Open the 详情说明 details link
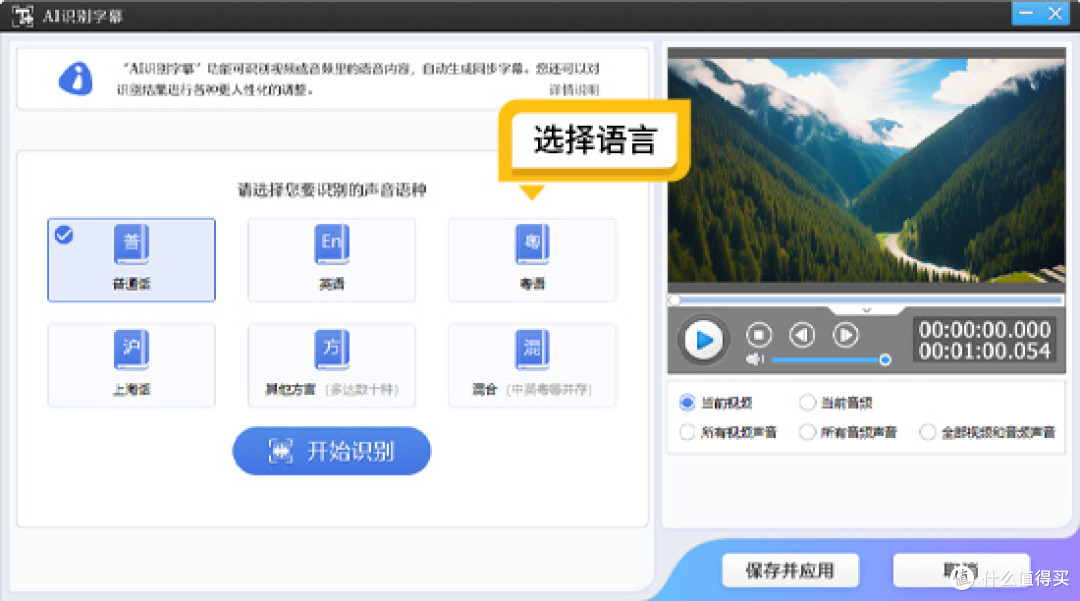The width and height of the screenshot is (1080, 601). pos(574,89)
